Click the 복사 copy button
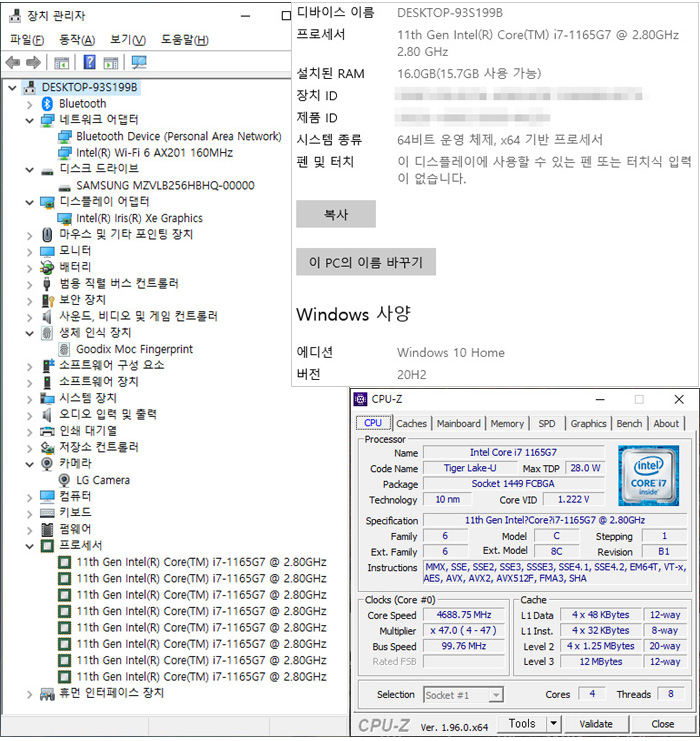This screenshot has width=700, height=741. pos(336,214)
